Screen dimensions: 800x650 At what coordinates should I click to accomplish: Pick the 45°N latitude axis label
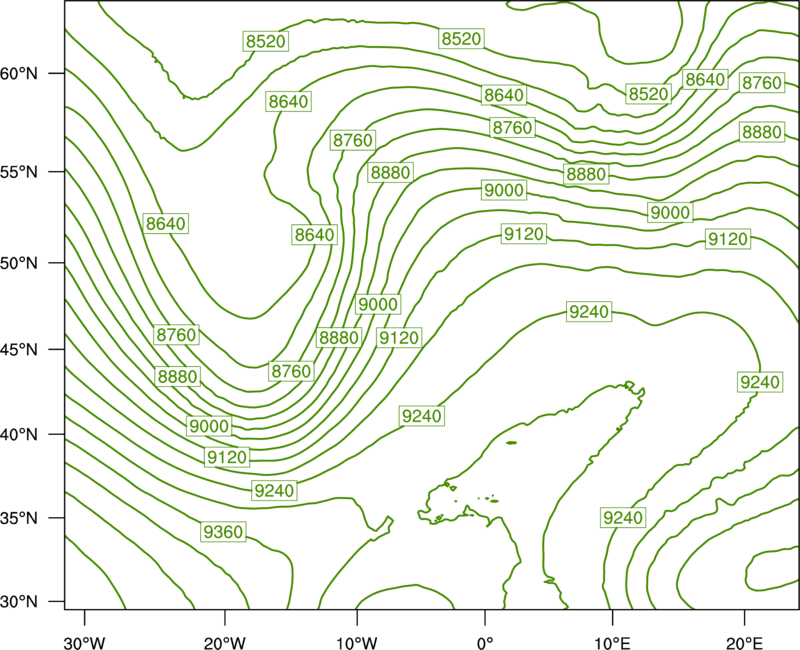pos(19,349)
